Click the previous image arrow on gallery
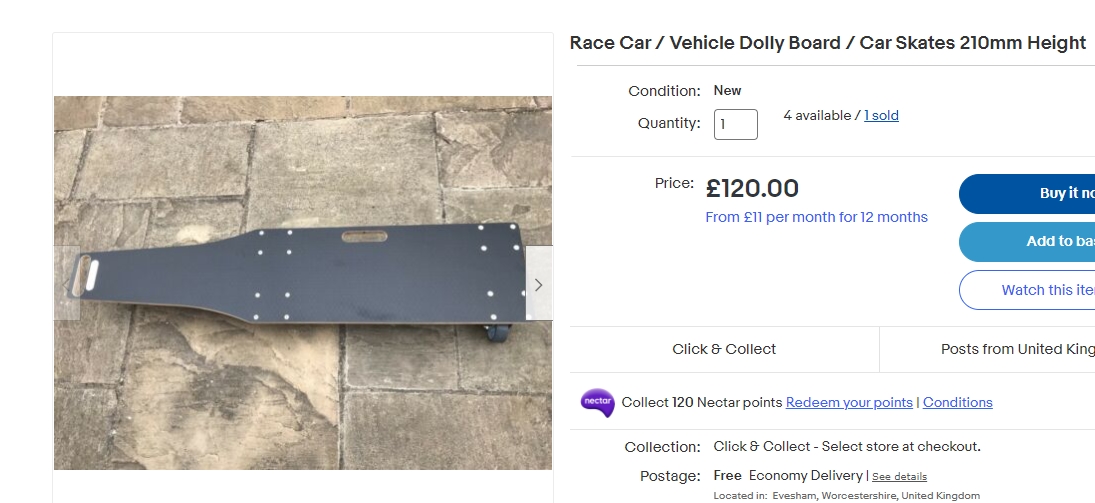Screen dimensions: 1095x503 [67, 284]
